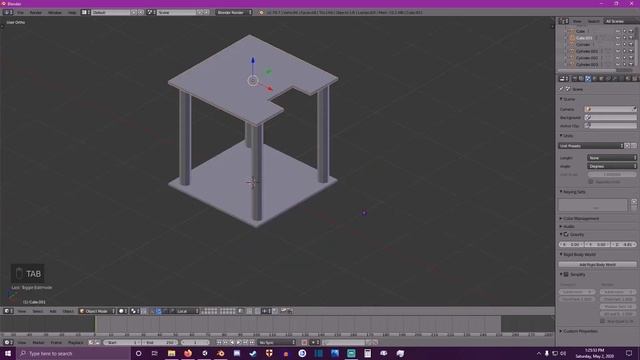Open the Window menu
The height and width of the screenshot is (360, 640).
[55, 13]
